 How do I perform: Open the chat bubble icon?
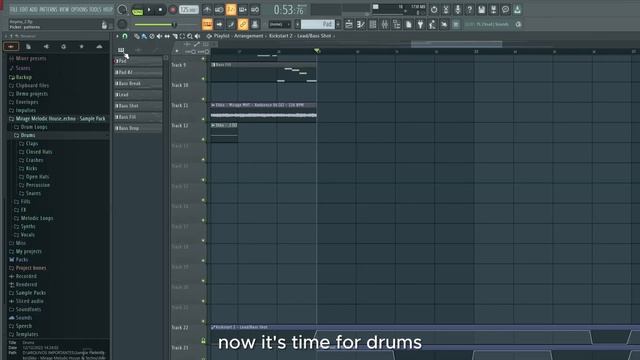tap(505, 9)
